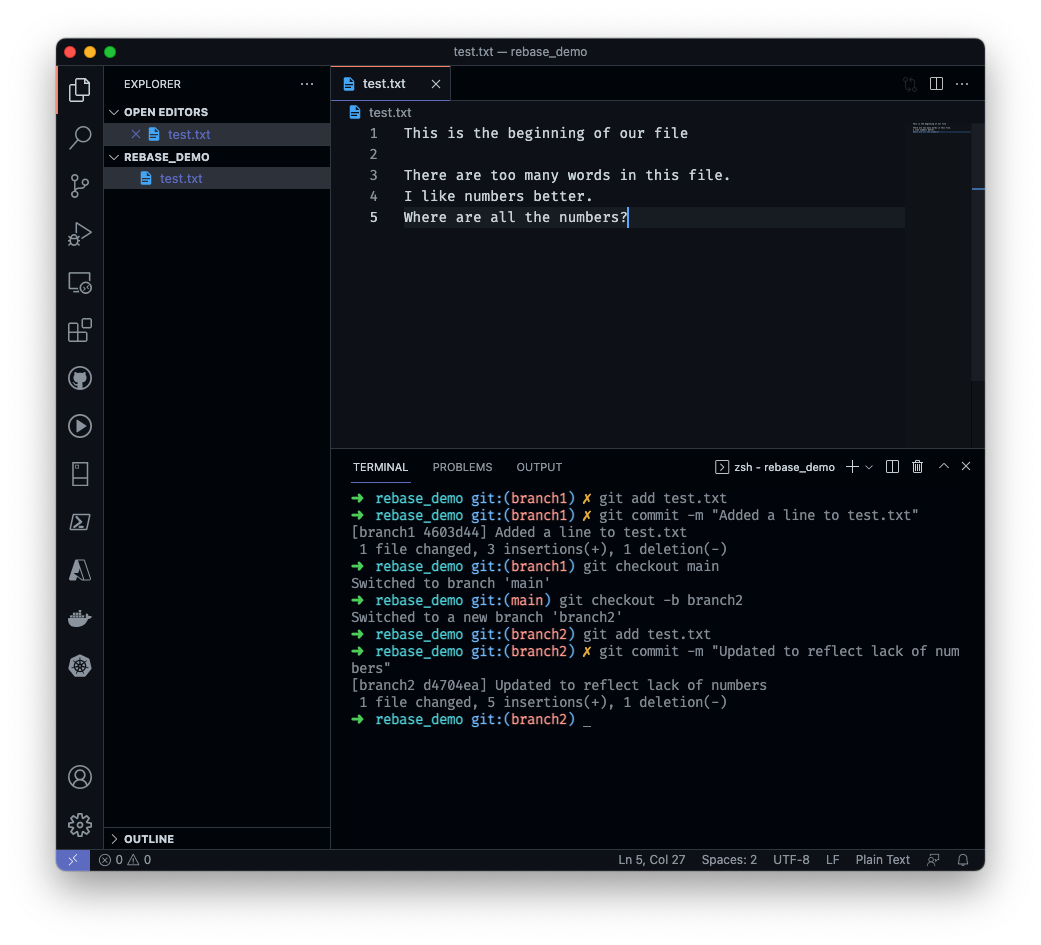
Task: Split the editor to the right
Action: 936,84
